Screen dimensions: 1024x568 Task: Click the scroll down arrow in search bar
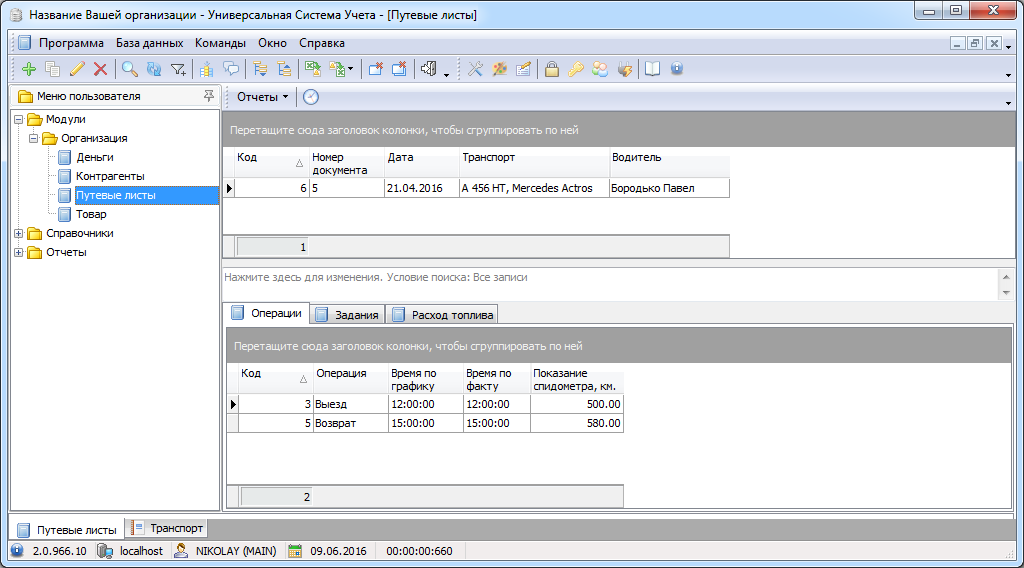click(x=1006, y=292)
